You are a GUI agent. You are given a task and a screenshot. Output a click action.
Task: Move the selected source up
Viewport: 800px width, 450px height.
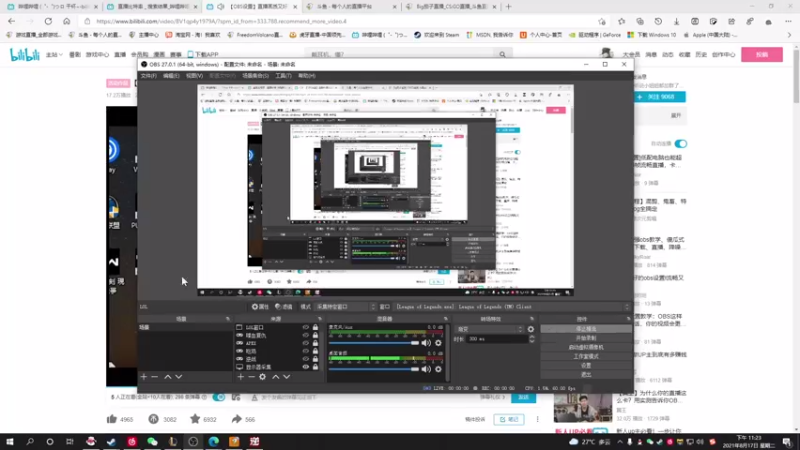point(276,377)
